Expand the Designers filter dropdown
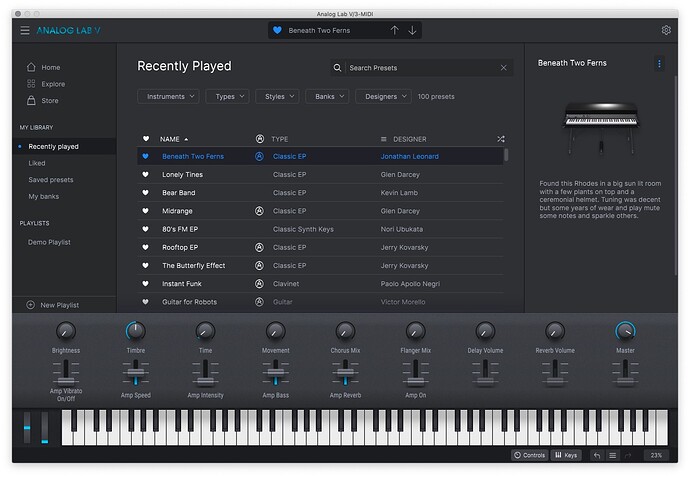This screenshot has width=690, height=477. [x=384, y=96]
